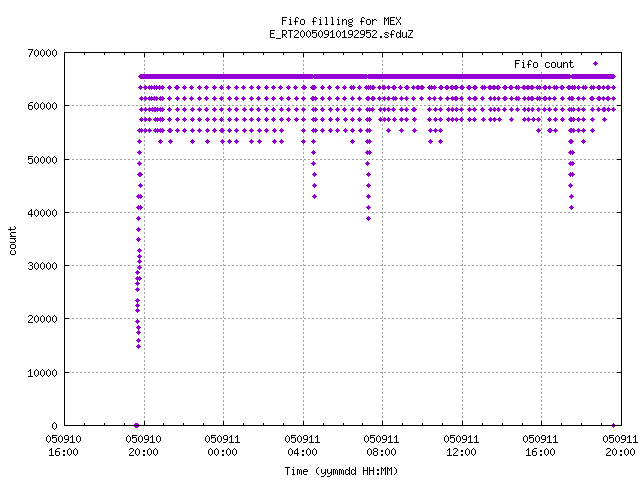This screenshot has height=480, width=640.
Task: Click the y-axis label "count"
Action: click(13, 241)
